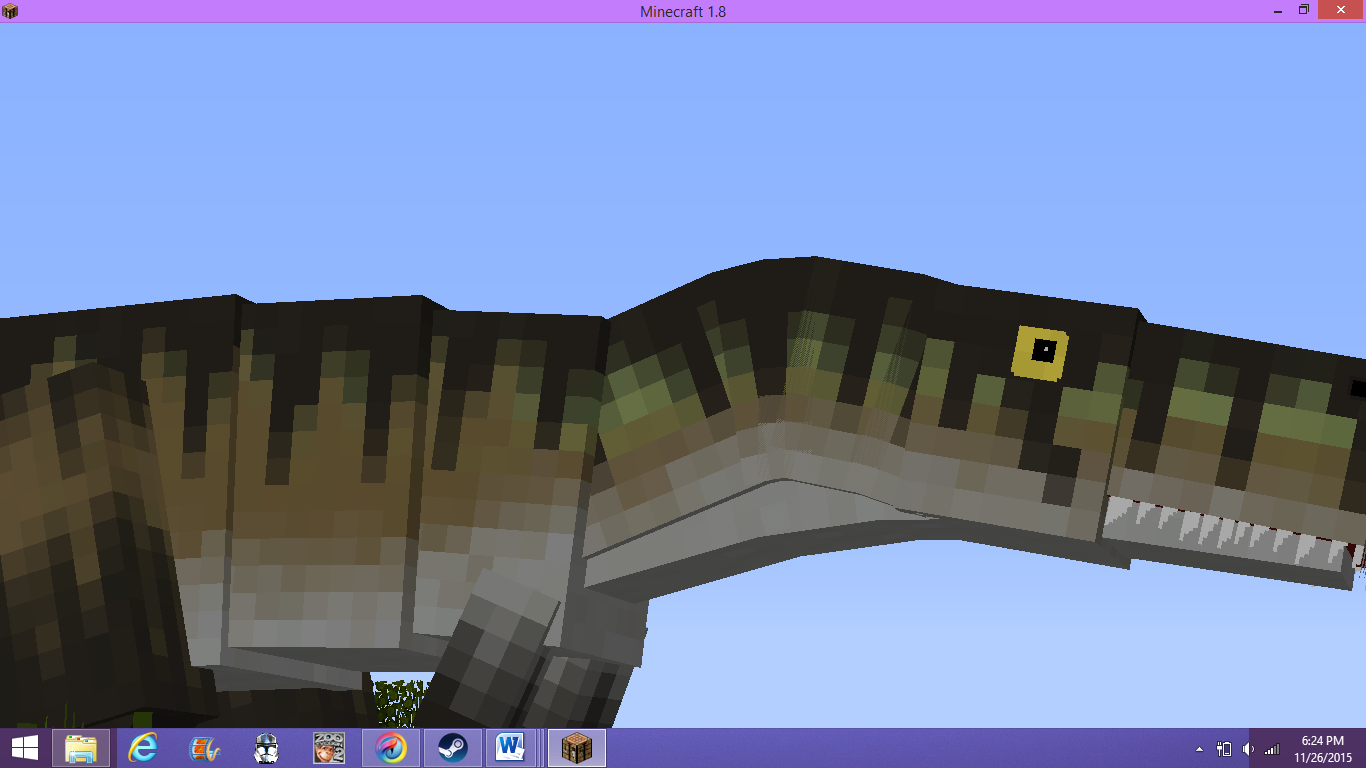This screenshot has height=768, width=1366.
Task: Switch to Microsoft Word in the taskbar
Action: point(513,748)
